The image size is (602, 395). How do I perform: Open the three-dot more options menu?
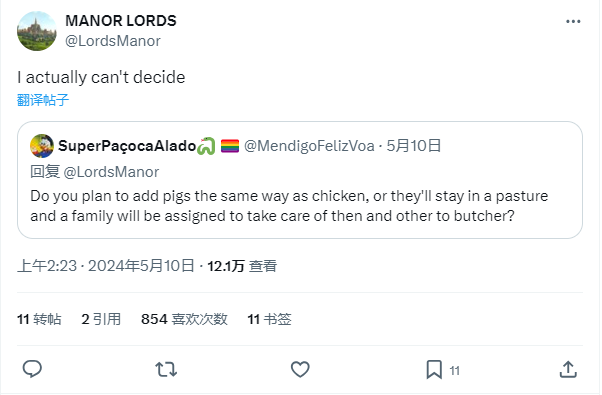point(573,21)
